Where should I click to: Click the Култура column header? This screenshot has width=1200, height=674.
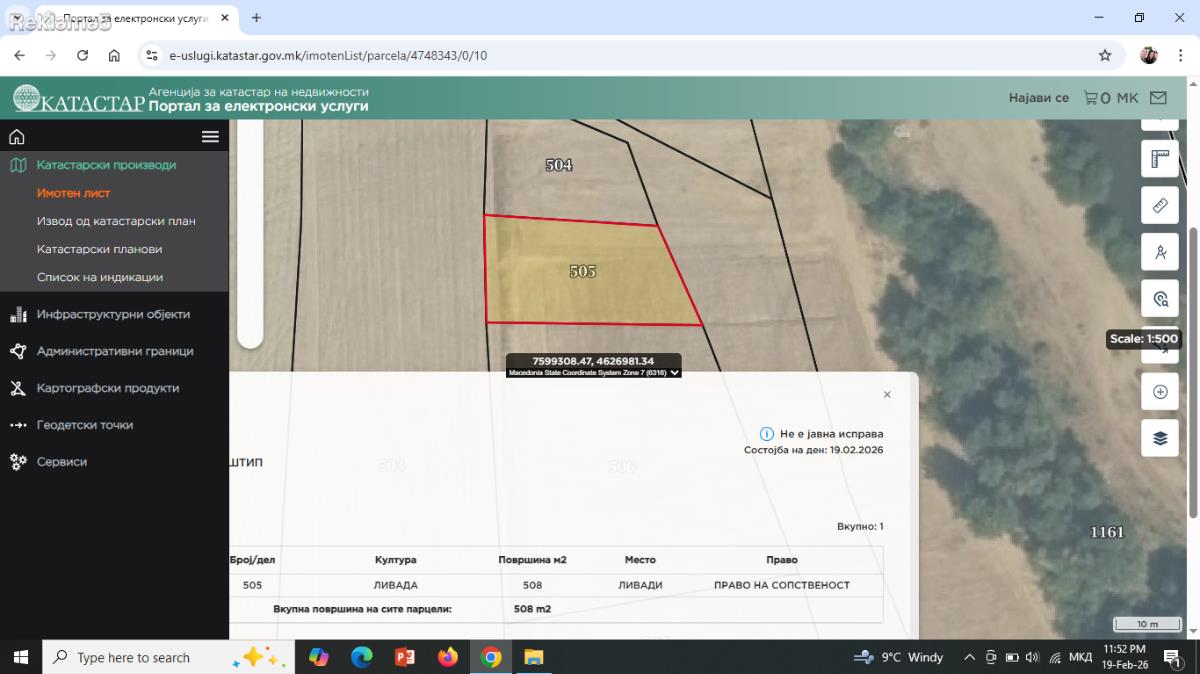(396, 560)
